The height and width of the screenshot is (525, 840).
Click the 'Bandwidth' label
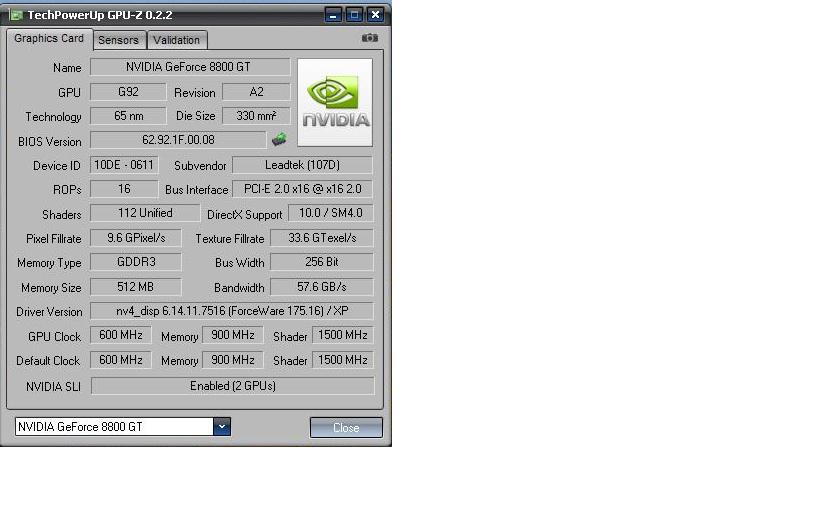coord(239,288)
